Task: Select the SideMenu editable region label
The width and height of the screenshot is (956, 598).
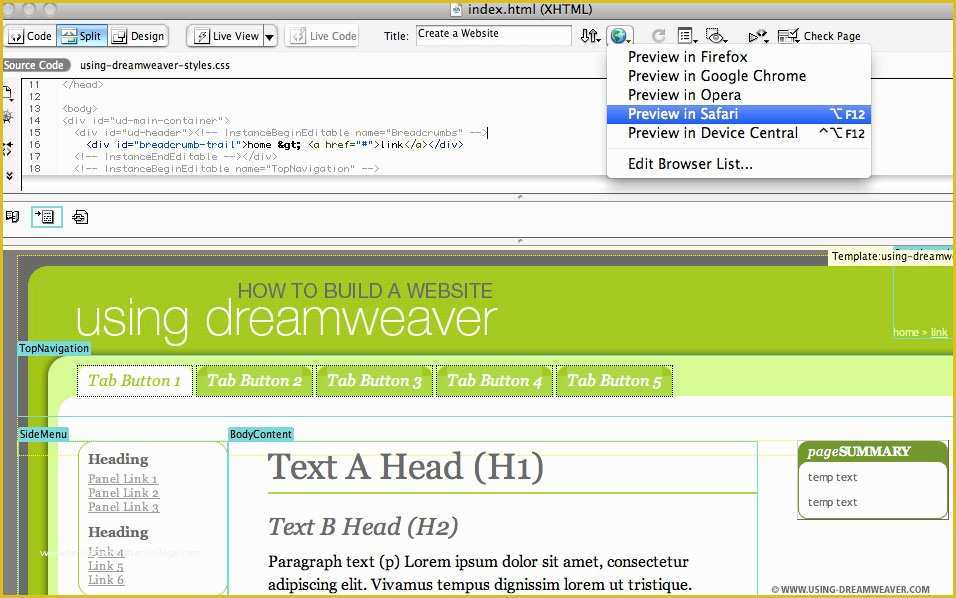Action: [x=43, y=434]
